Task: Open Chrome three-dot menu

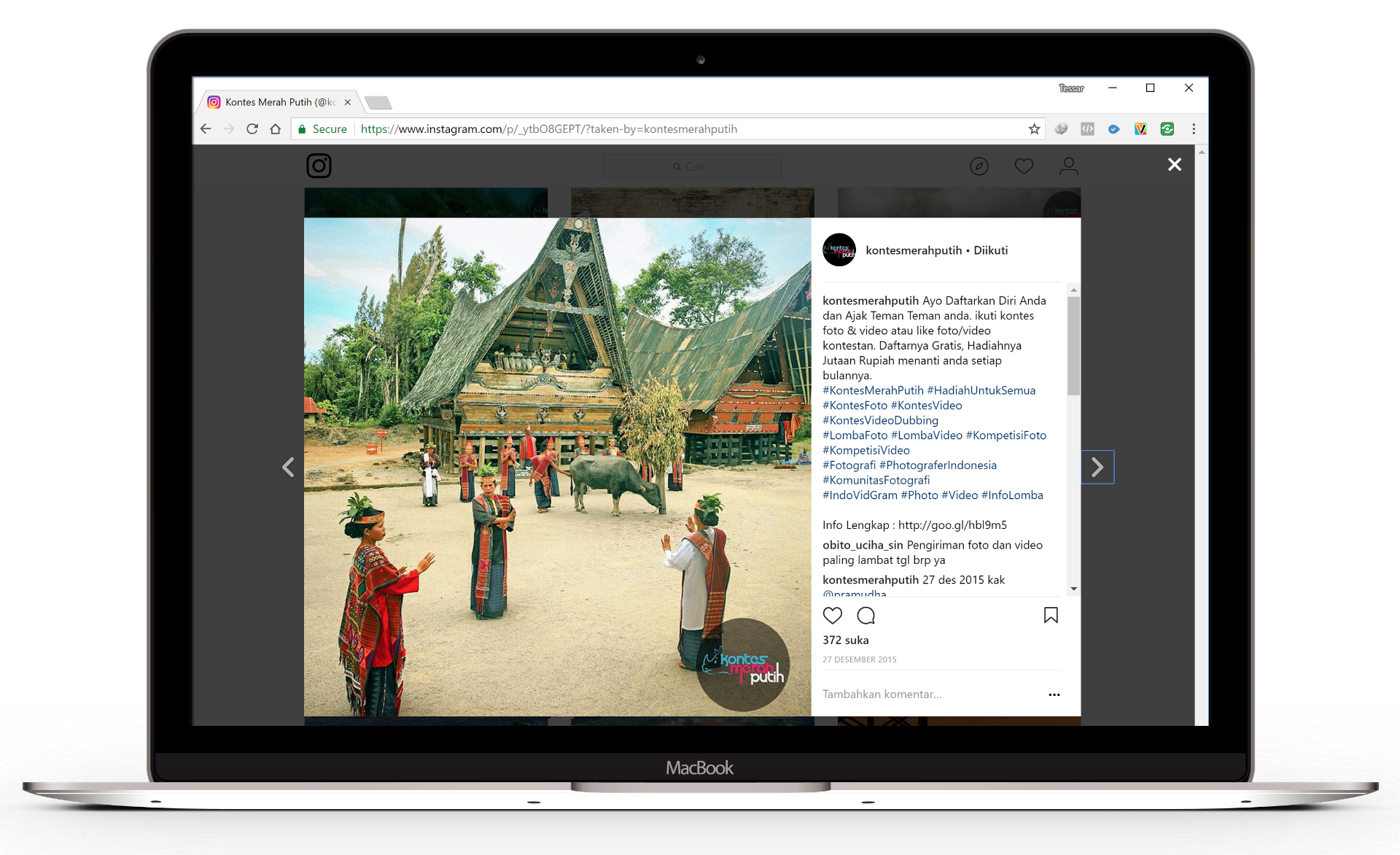Action: coord(1194,129)
